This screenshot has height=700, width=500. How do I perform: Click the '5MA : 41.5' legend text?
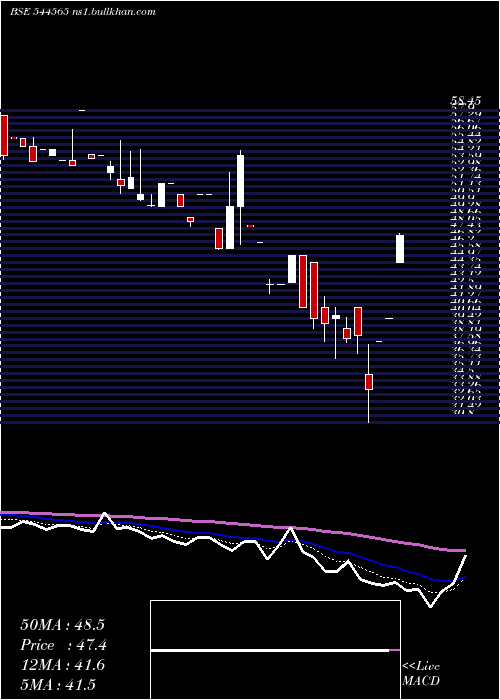(58, 685)
